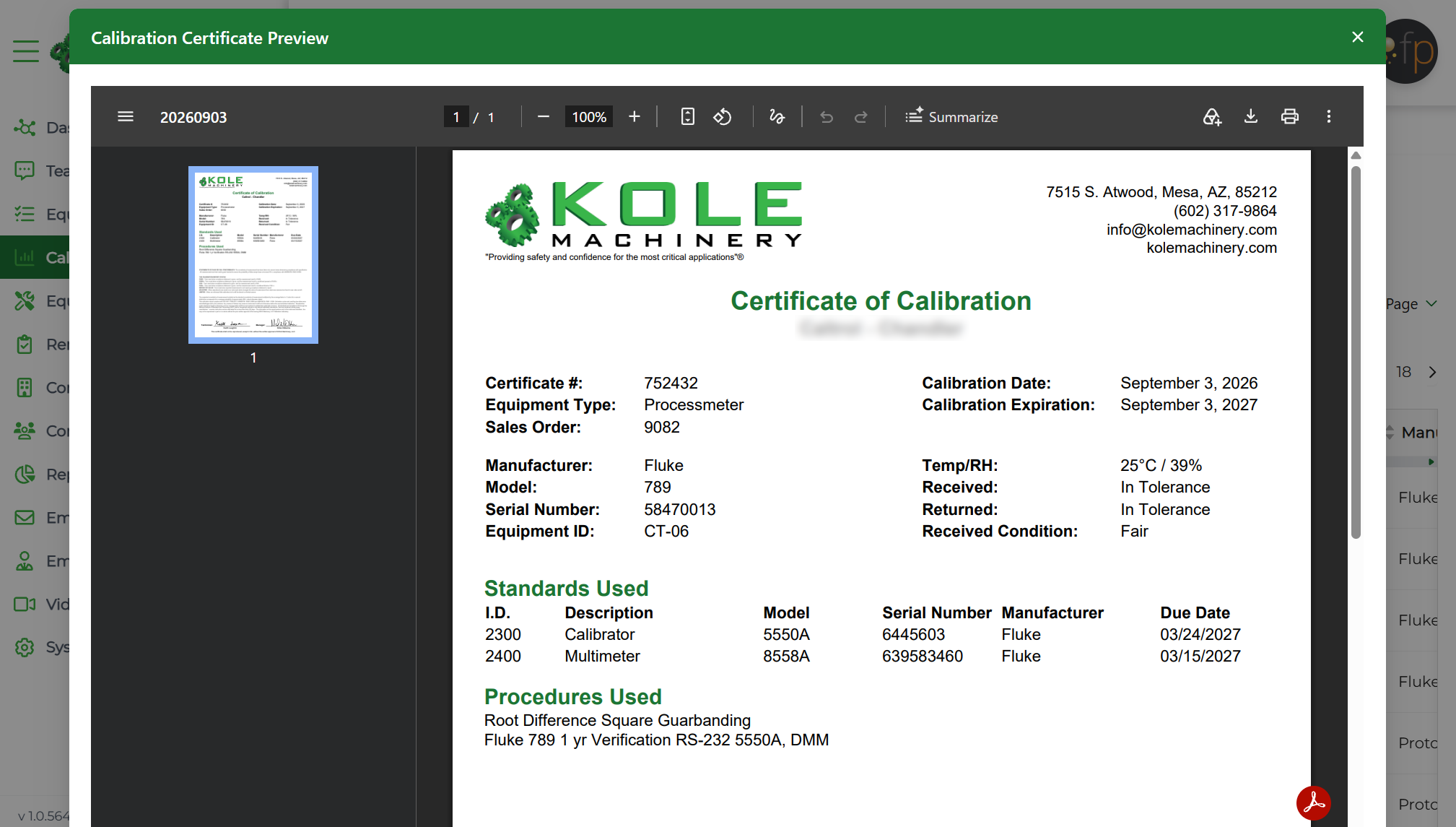Click the video camera sidebar icon
Image resolution: width=1456 pixels, height=827 pixels.
[x=25, y=604]
